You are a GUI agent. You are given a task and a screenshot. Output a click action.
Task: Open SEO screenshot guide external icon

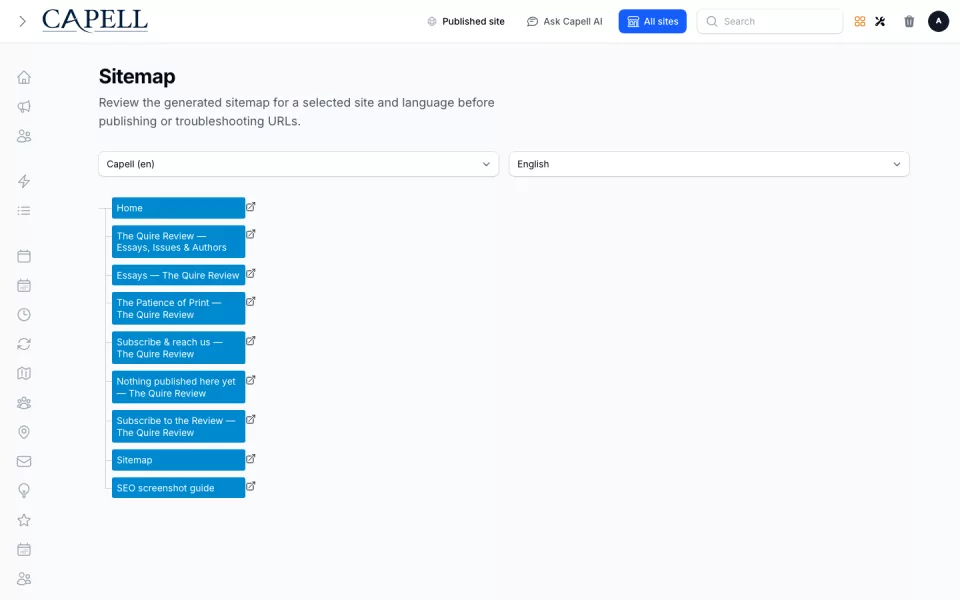pos(250,486)
